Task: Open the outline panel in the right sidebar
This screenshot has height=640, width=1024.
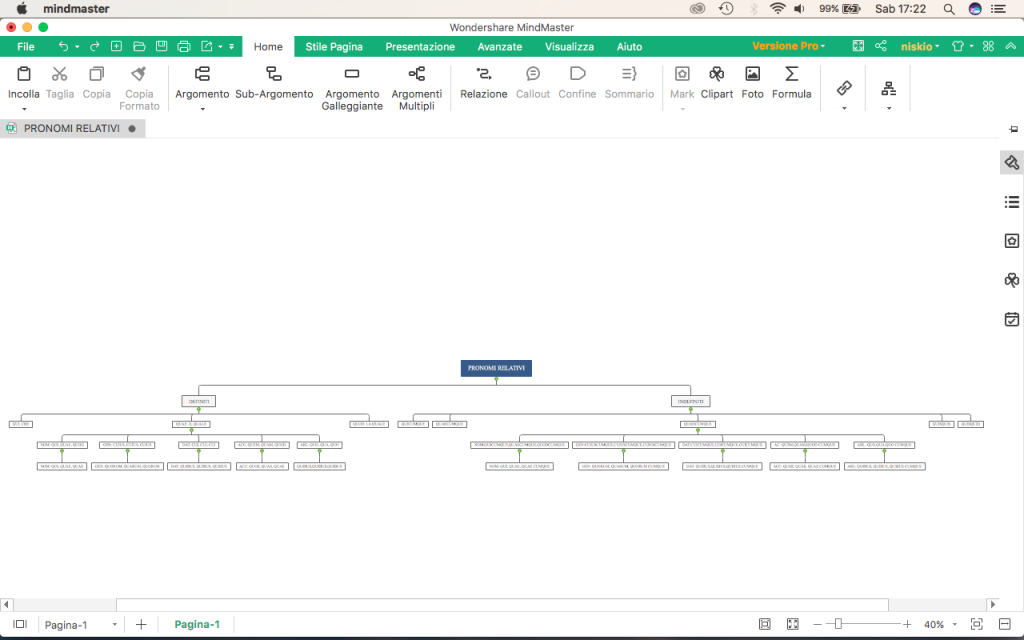Action: click(1011, 201)
